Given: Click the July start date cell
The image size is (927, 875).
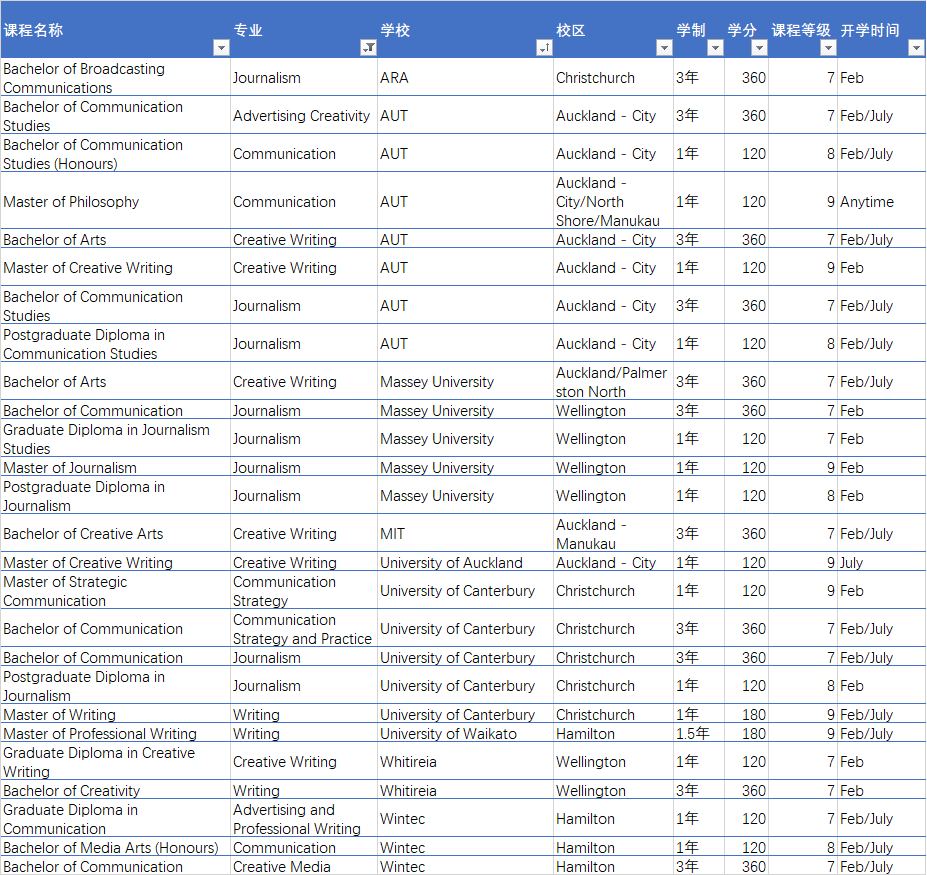Looking at the screenshot, I should pos(881,562).
